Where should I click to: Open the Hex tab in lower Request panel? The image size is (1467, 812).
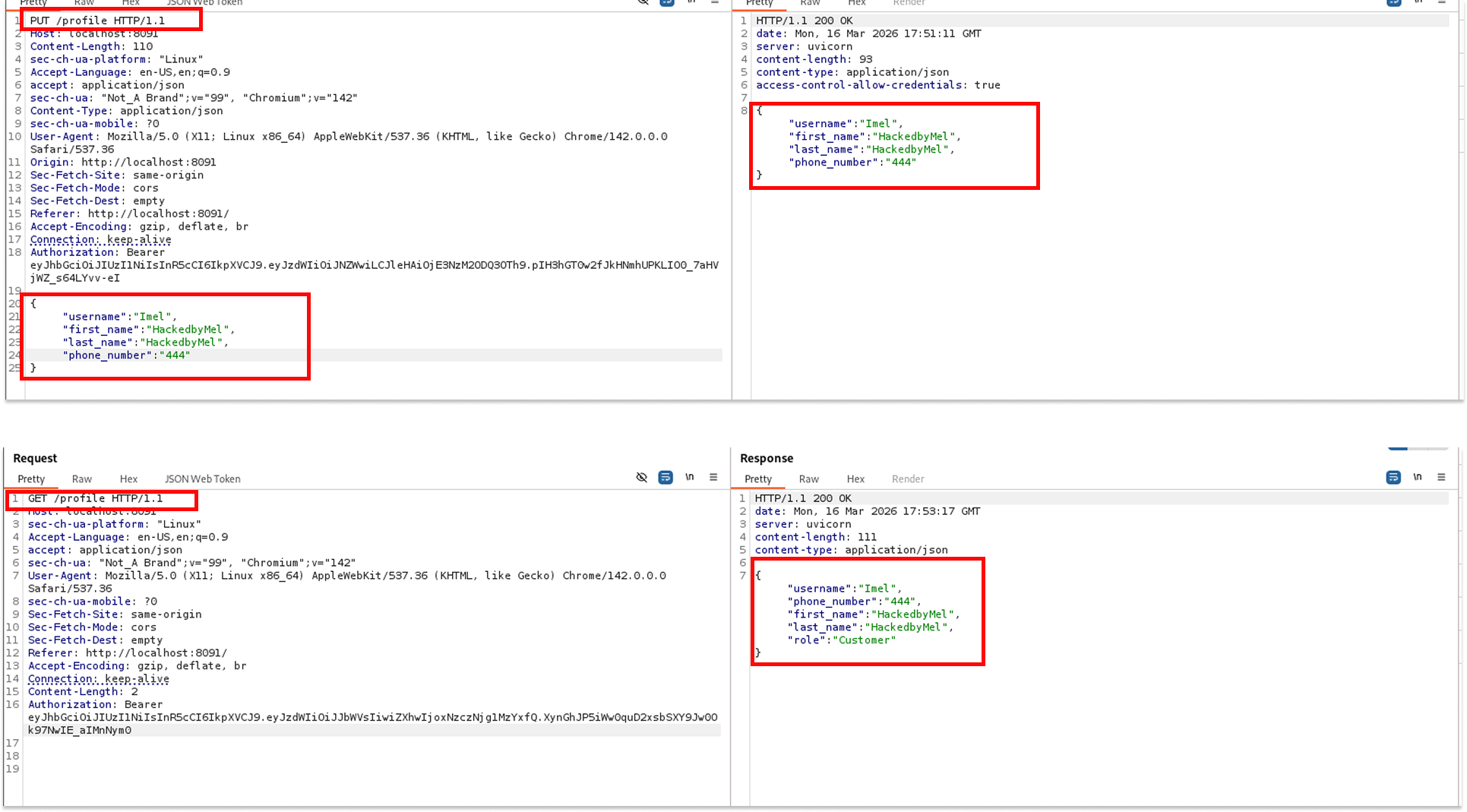coord(128,479)
